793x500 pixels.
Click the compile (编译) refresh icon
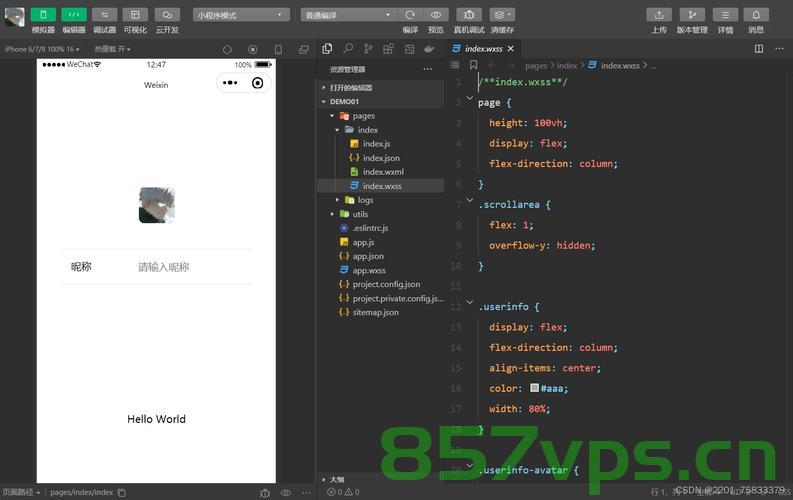[x=410, y=15]
